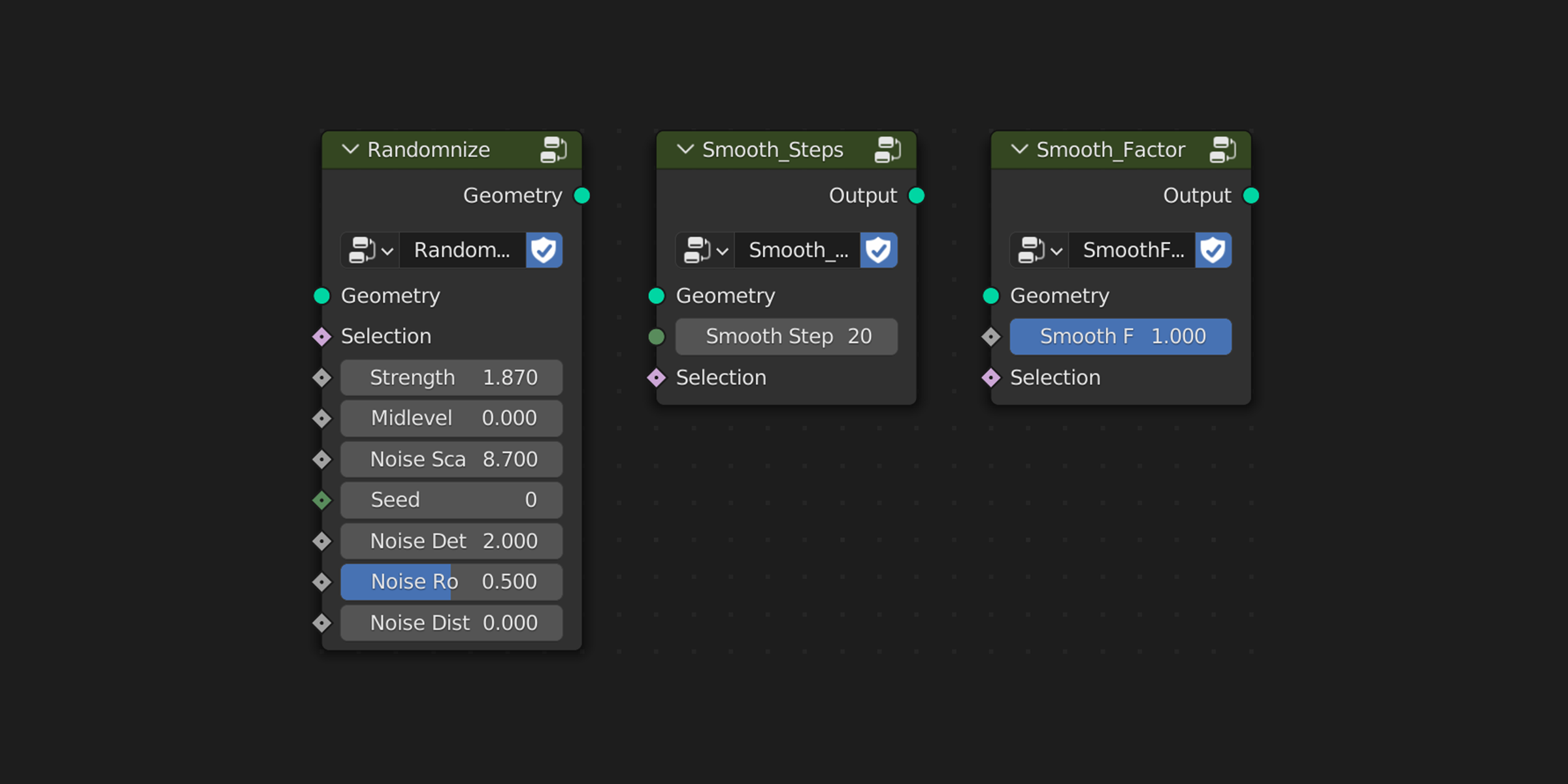Click the Geometry output socket of Randomnize
This screenshot has height=784, width=1568.
pyautogui.click(x=581, y=195)
